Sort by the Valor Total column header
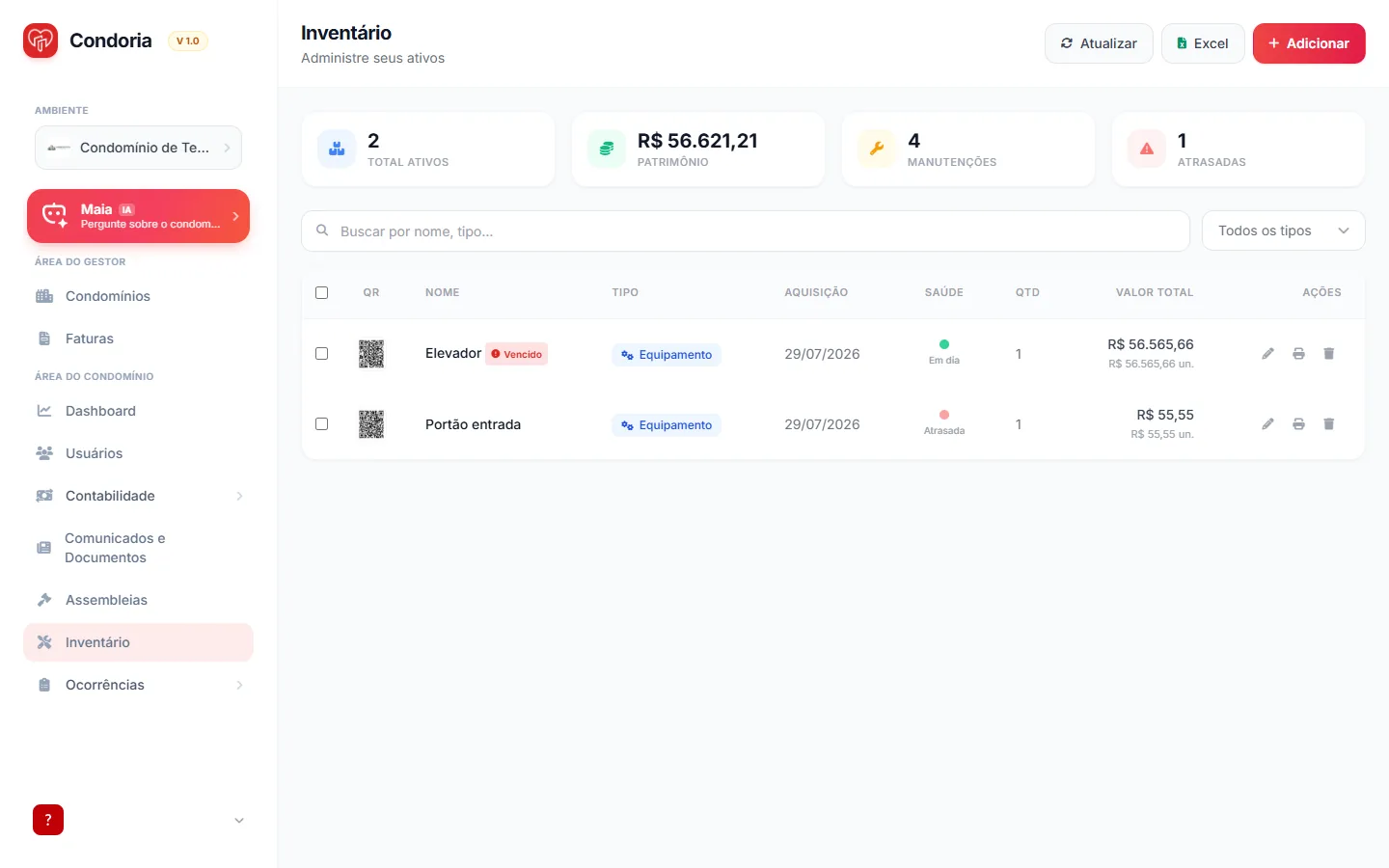The image size is (1389, 868). (x=1155, y=292)
